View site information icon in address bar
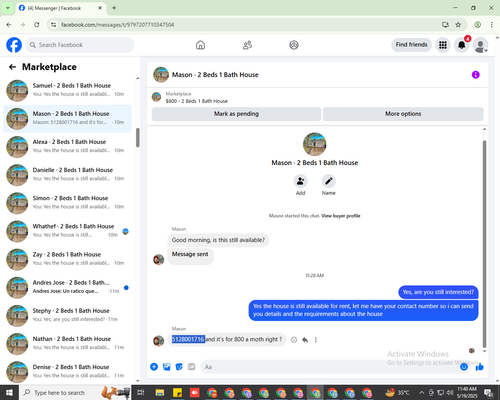The height and width of the screenshot is (400, 500). pos(53,25)
